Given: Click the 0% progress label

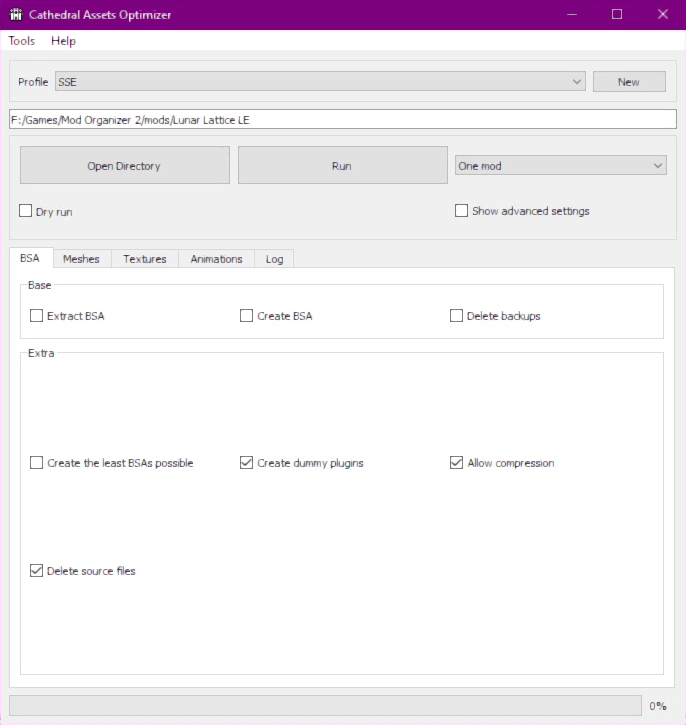Looking at the screenshot, I should [658, 706].
